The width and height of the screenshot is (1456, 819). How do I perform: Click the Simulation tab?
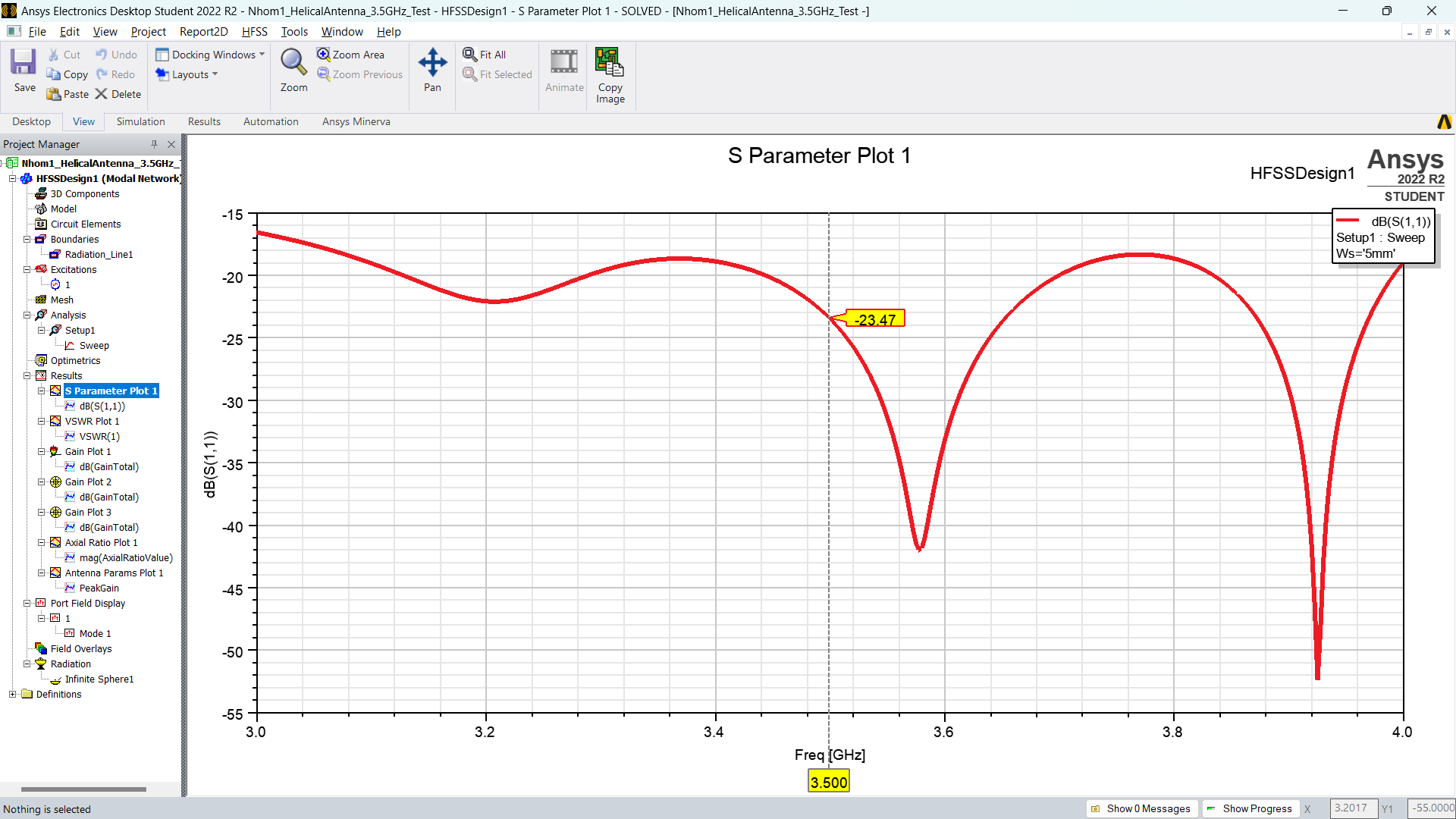(x=140, y=121)
